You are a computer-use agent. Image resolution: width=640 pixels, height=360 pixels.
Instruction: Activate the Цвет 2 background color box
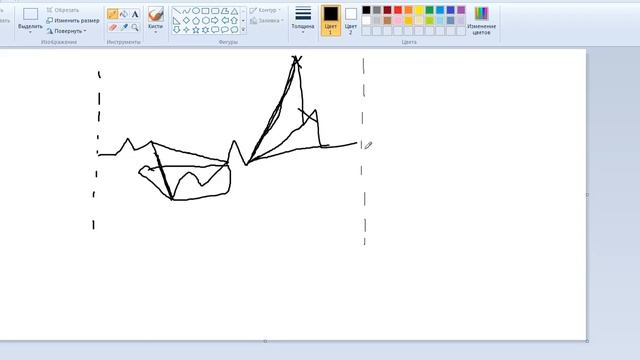click(351, 20)
